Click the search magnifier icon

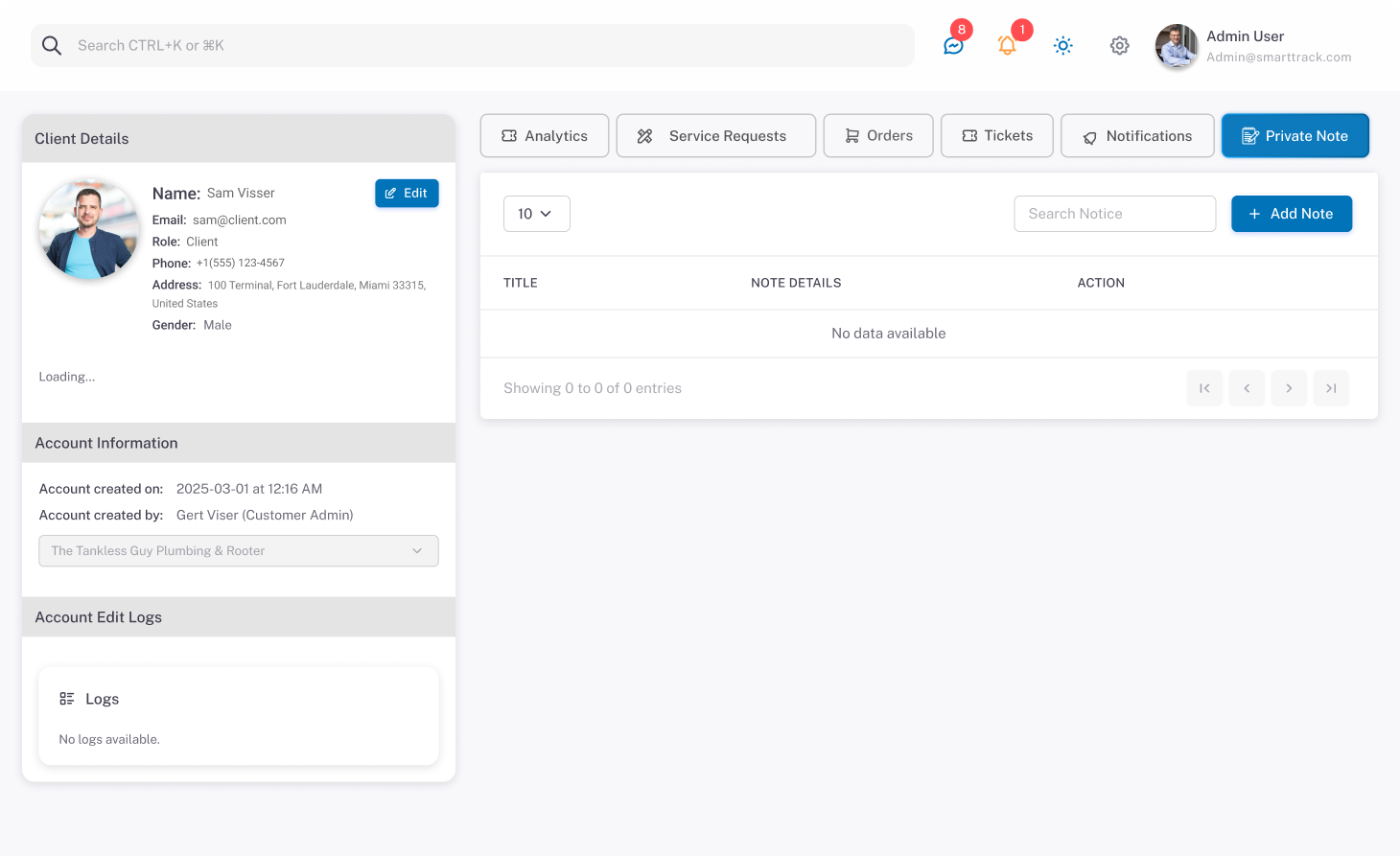pyautogui.click(x=52, y=45)
